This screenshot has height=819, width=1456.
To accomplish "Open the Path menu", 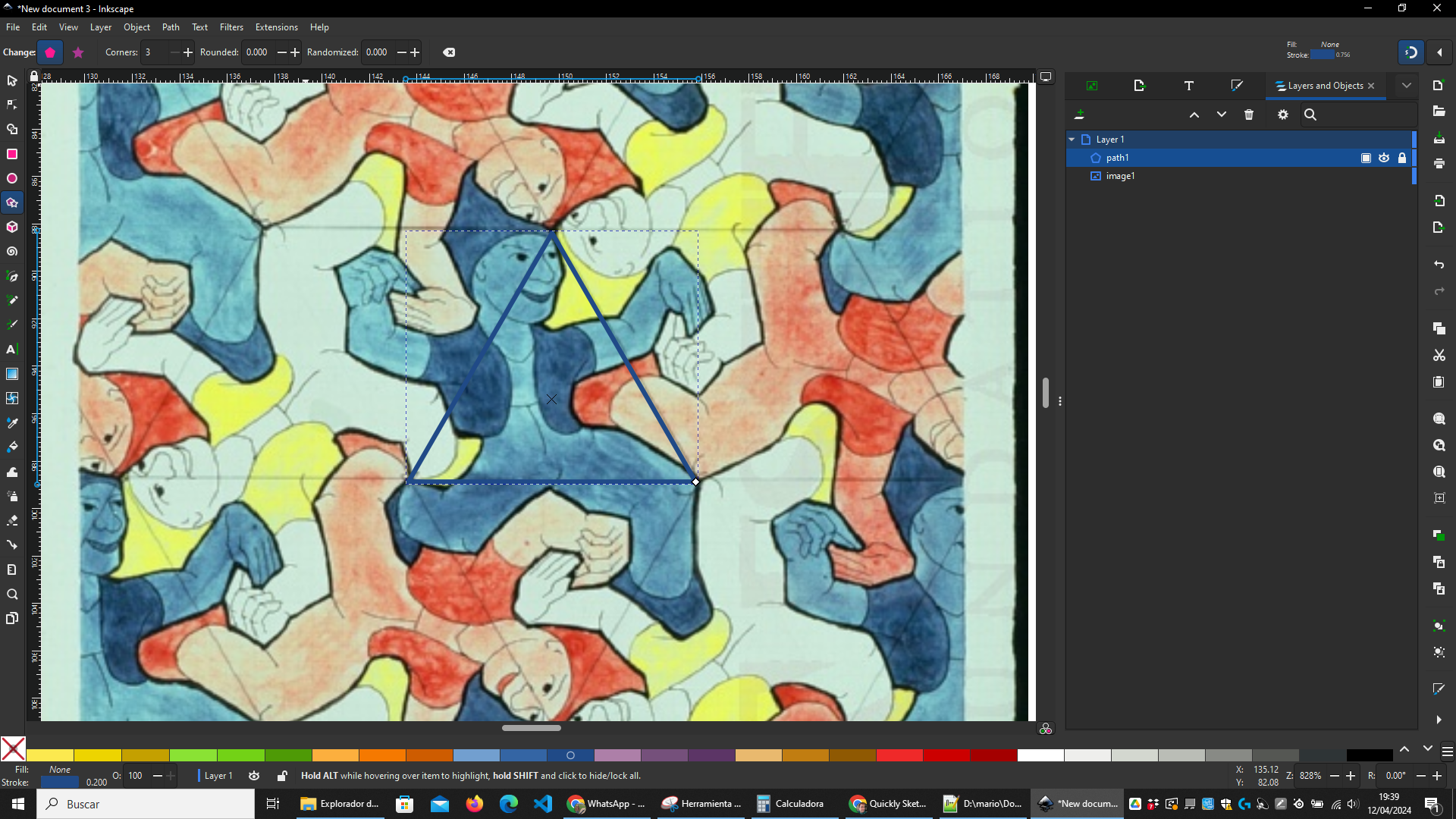I will (171, 27).
